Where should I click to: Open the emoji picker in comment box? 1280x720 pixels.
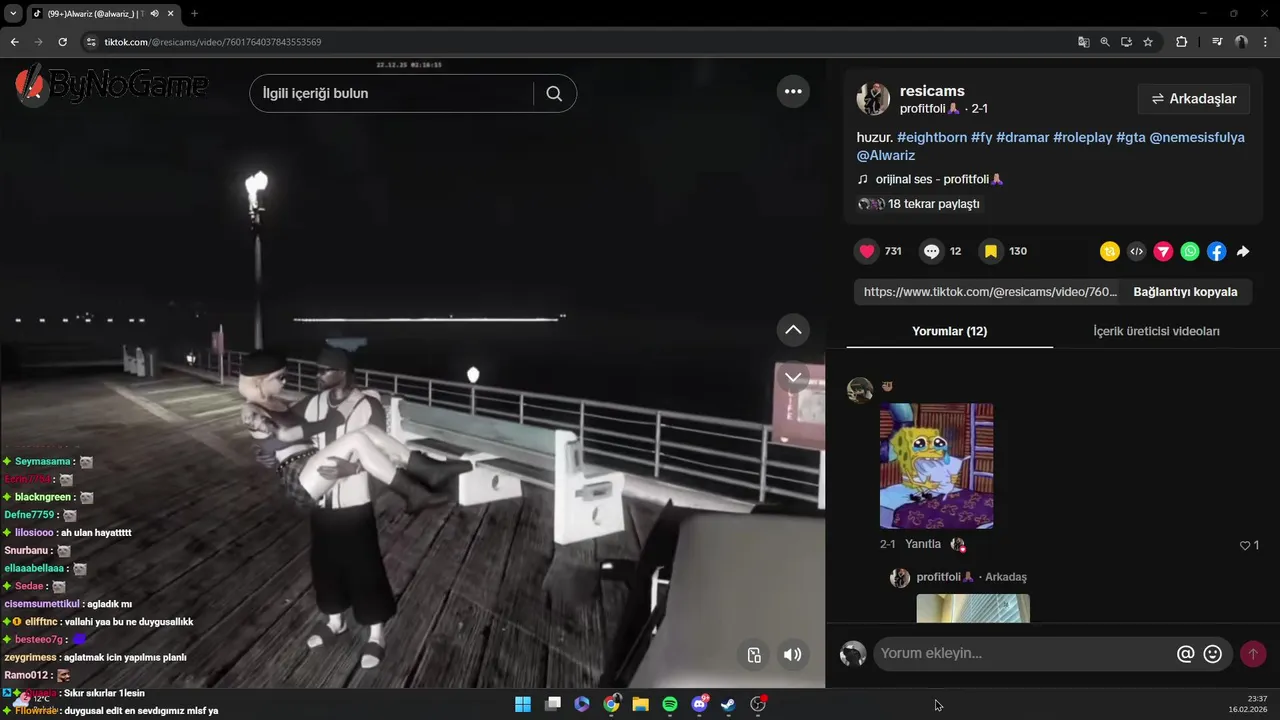pyautogui.click(x=1213, y=654)
